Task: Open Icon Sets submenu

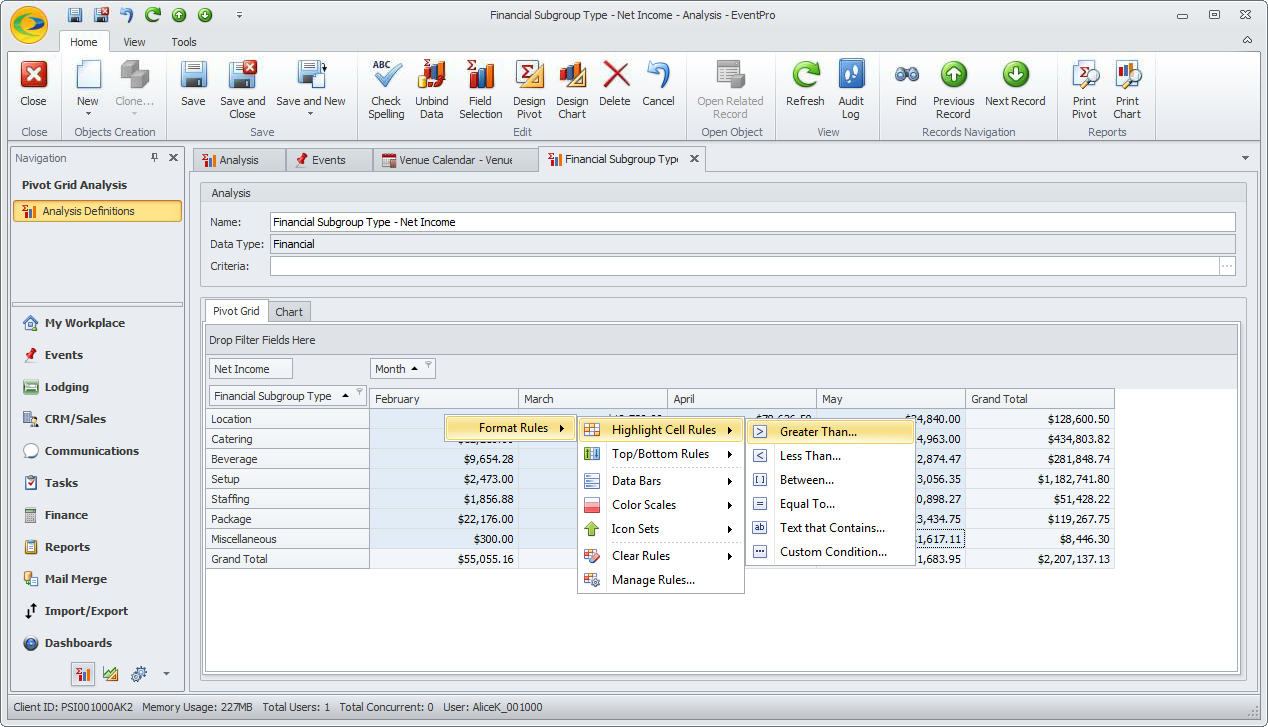Action: pyautogui.click(x=660, y=529)
